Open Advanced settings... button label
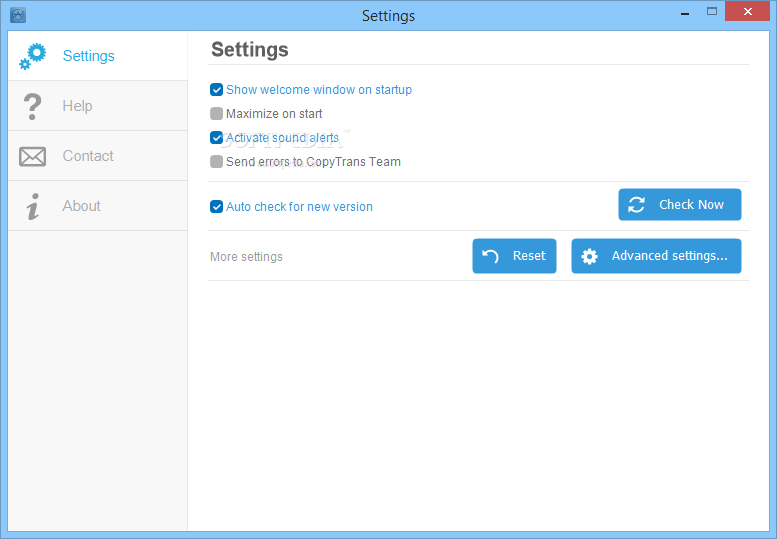 [669, 256]
